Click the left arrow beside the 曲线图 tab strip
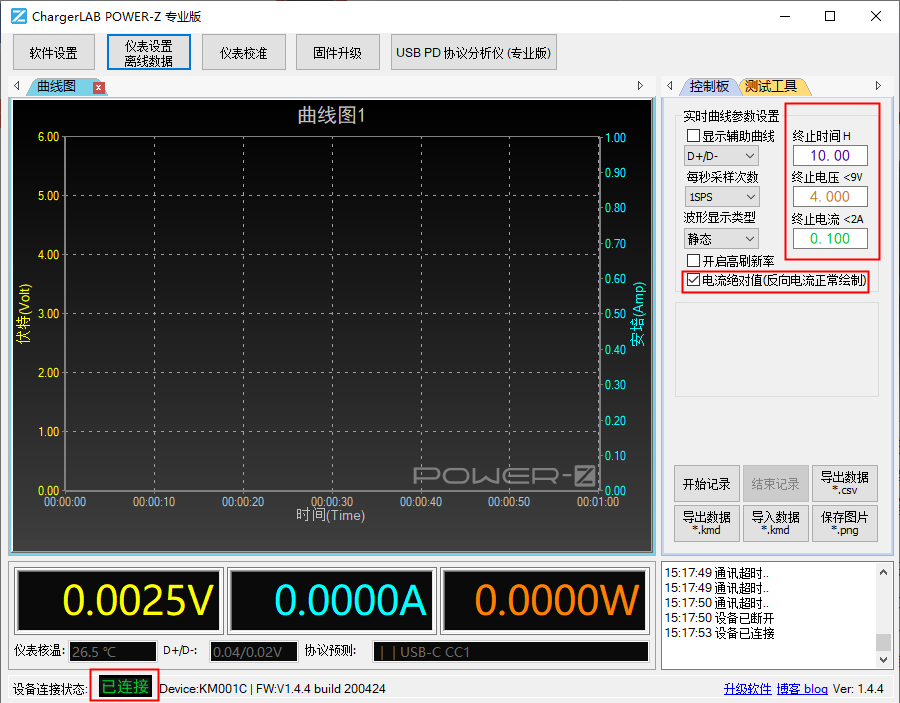This screenshot has height=703, width=900. coord(14,86)
